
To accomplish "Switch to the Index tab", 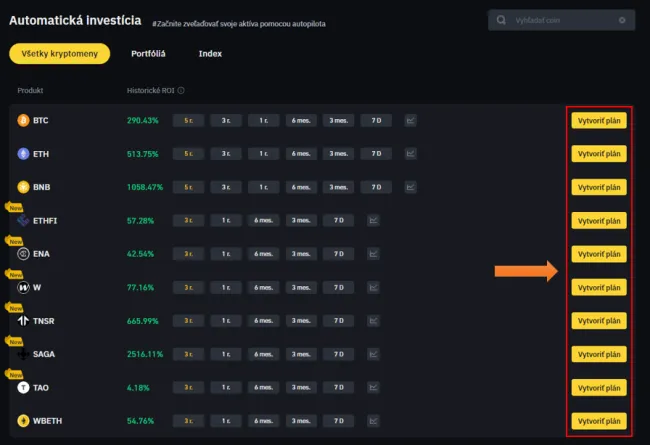I will pyautogui.click(x=210, y=54).
